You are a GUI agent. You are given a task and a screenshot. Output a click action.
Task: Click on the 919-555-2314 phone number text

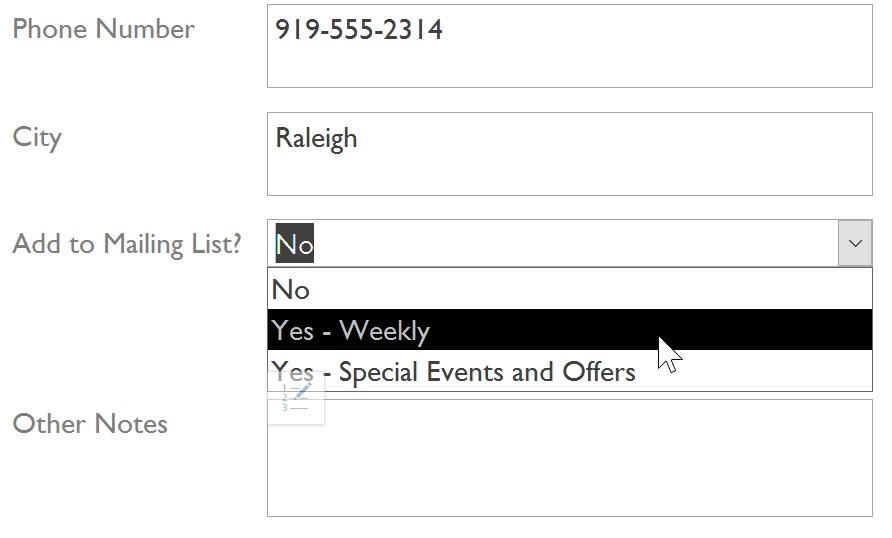pyautogui.click(x=359, y=30)
